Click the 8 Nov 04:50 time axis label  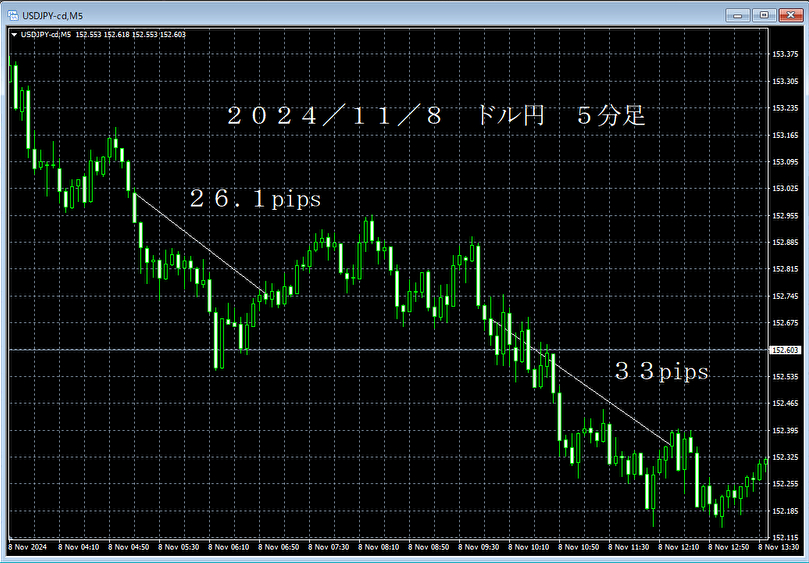pos(128,547)
